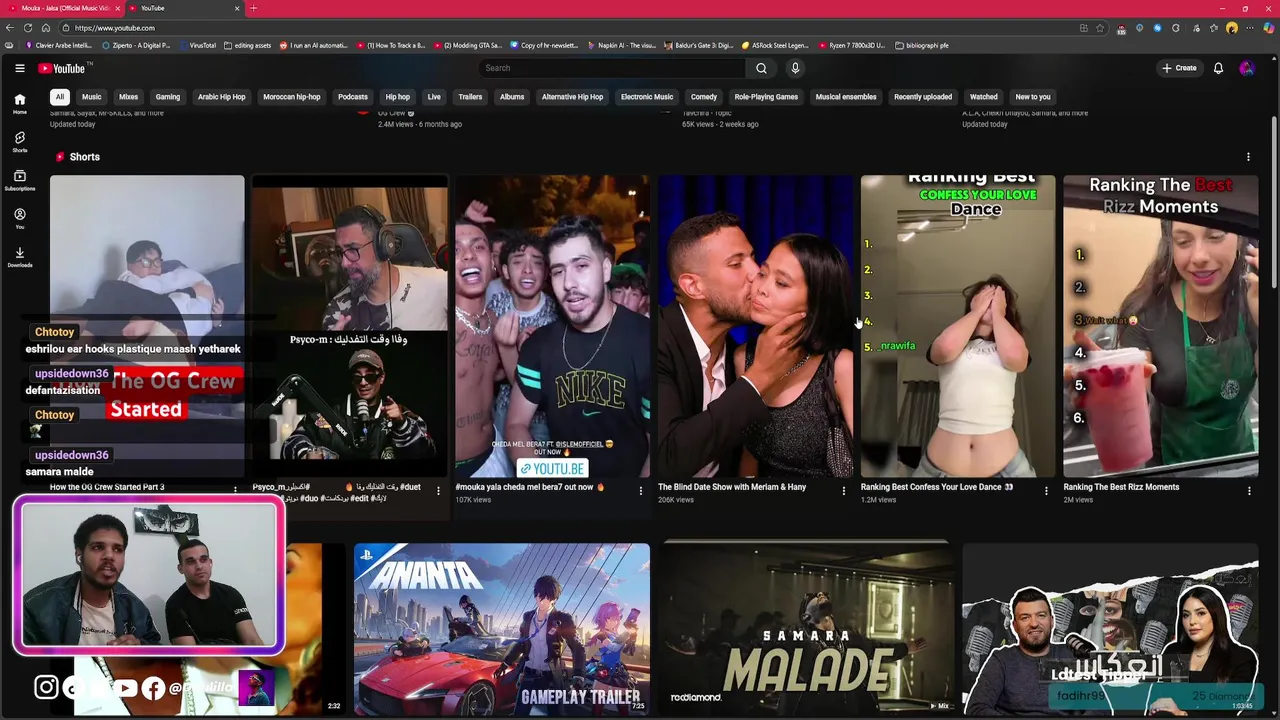Select the Moroccan hip-hop chip
This screenshot has height=720, width=1280.
[291, 97]
